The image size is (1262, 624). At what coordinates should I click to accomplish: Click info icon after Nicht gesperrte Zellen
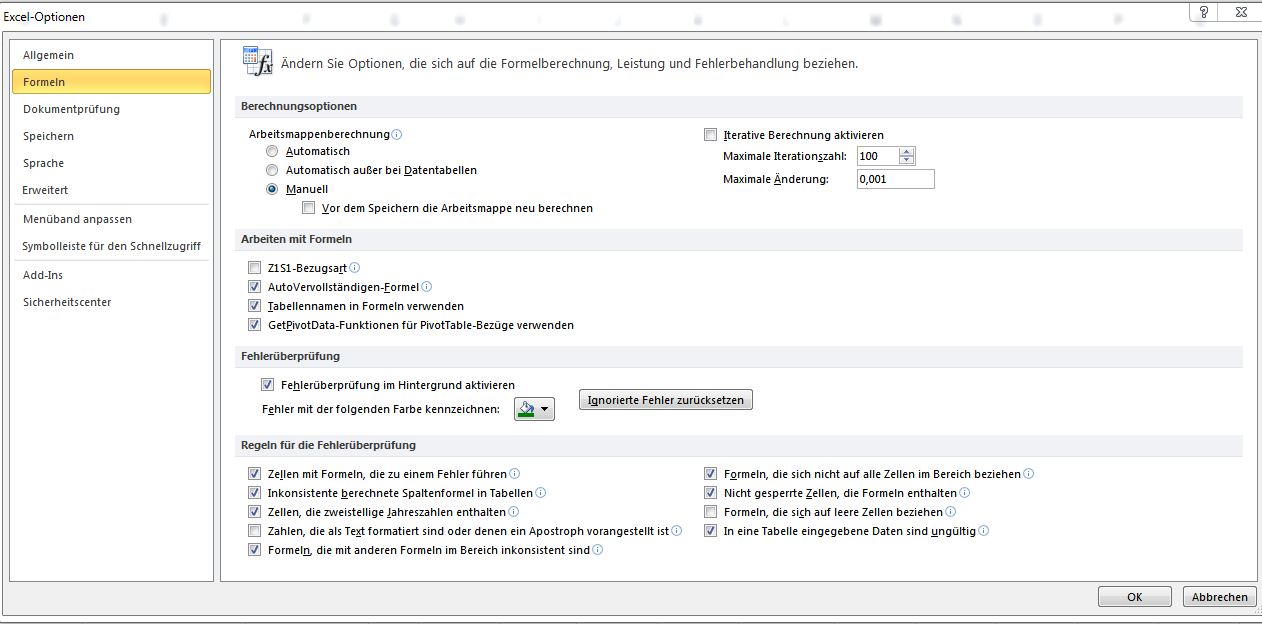(965, 493)
